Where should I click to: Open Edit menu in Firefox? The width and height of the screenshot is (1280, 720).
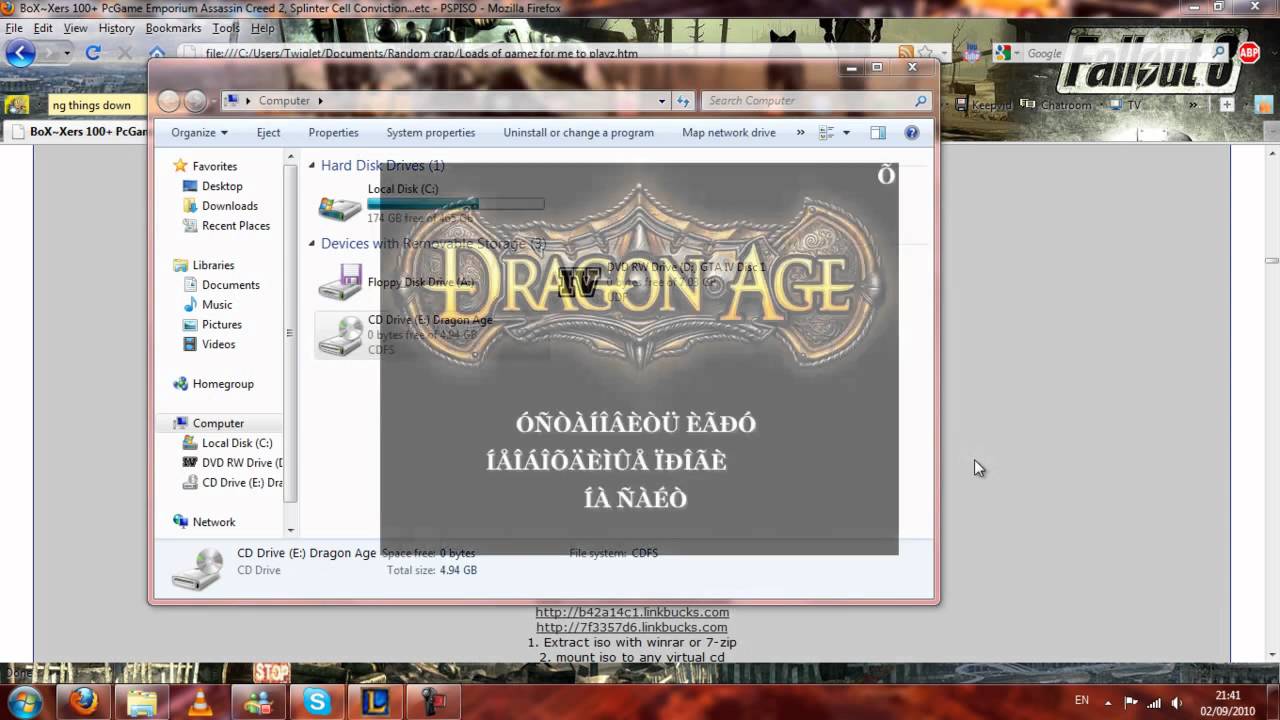(43, 28)
